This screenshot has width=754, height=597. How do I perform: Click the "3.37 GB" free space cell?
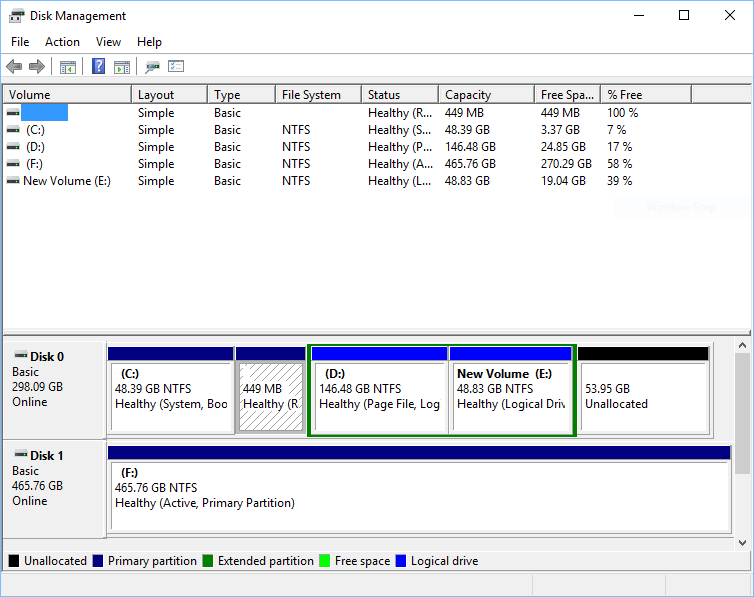coord(560,130)
